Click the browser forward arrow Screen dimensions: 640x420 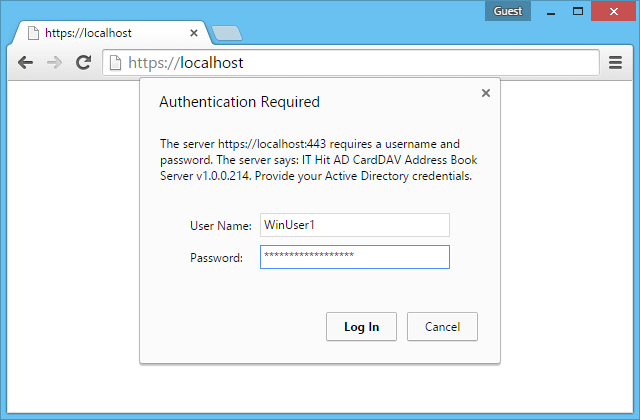tap(54, 63)
